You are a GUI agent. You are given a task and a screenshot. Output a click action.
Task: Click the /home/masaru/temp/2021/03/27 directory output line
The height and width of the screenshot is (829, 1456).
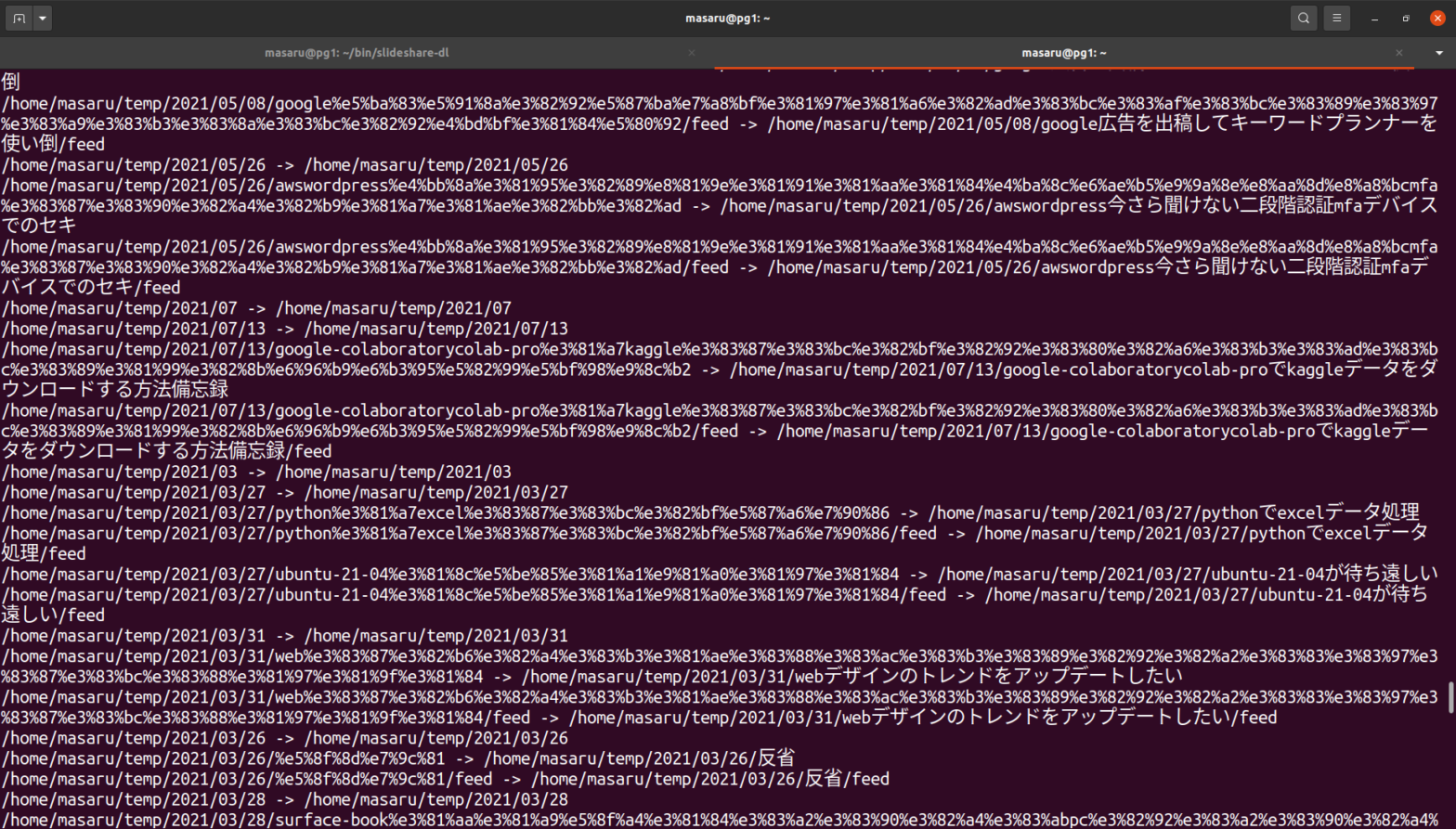pos(284,492)
